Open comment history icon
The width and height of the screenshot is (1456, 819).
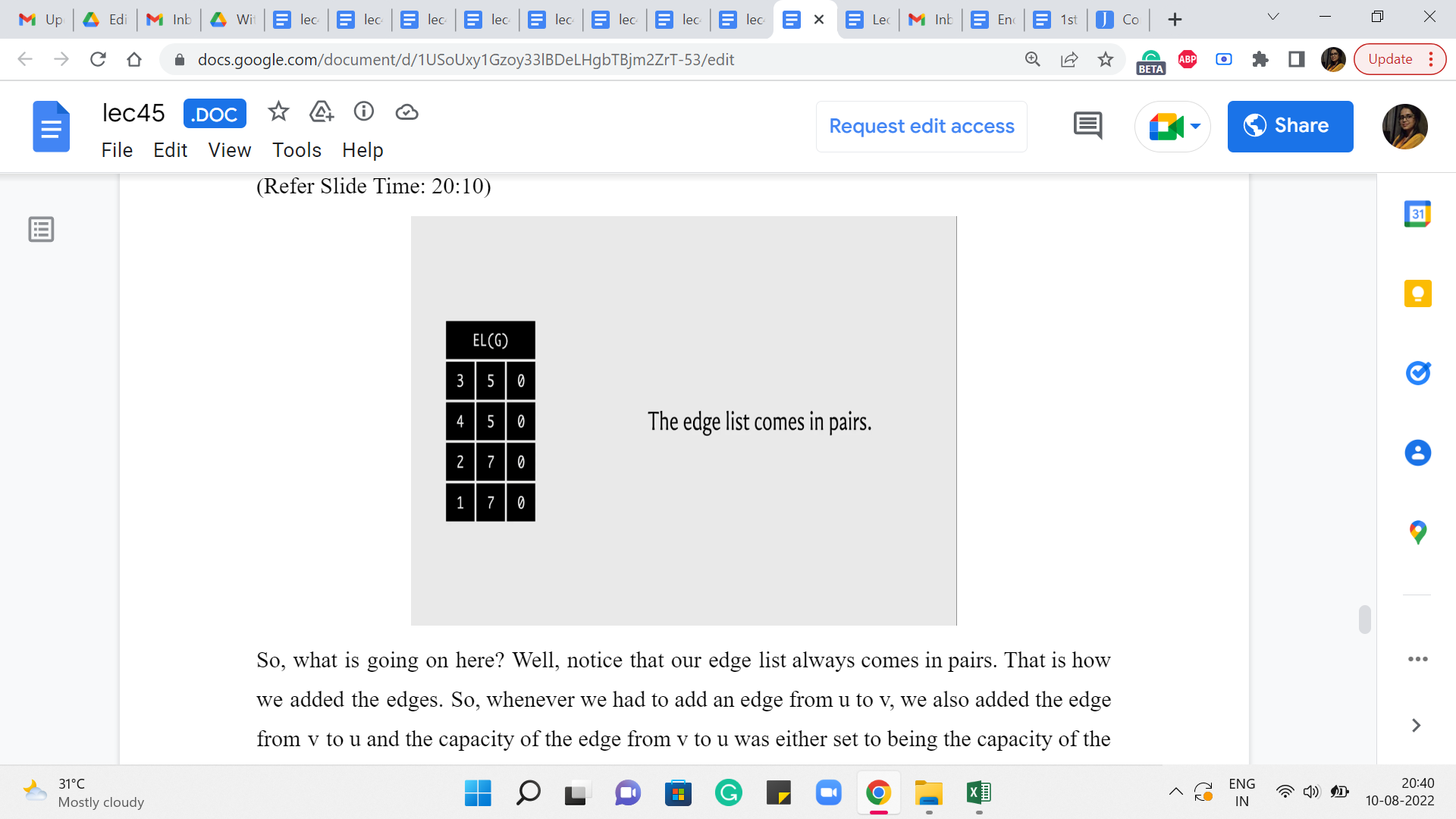click(x=1087, y=126)
